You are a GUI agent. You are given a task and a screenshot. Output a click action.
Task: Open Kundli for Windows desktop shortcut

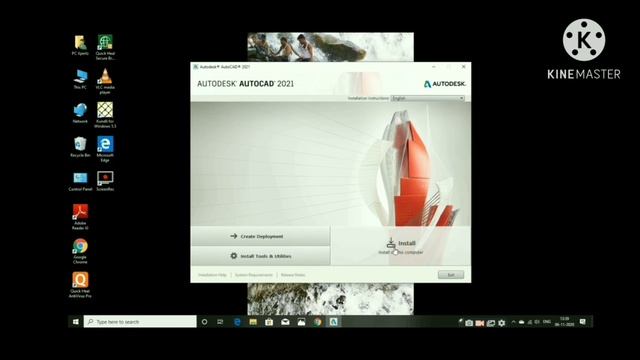pos(105,115)
